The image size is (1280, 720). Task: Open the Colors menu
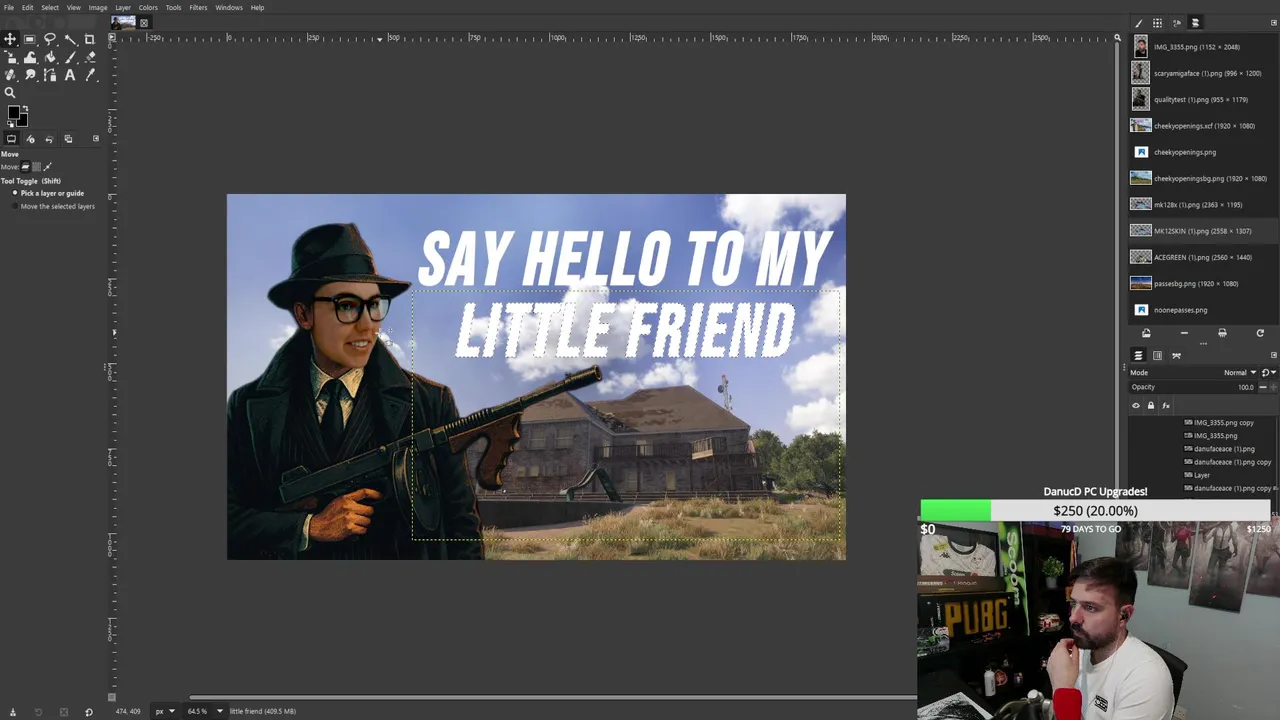[x=148, y=7]
